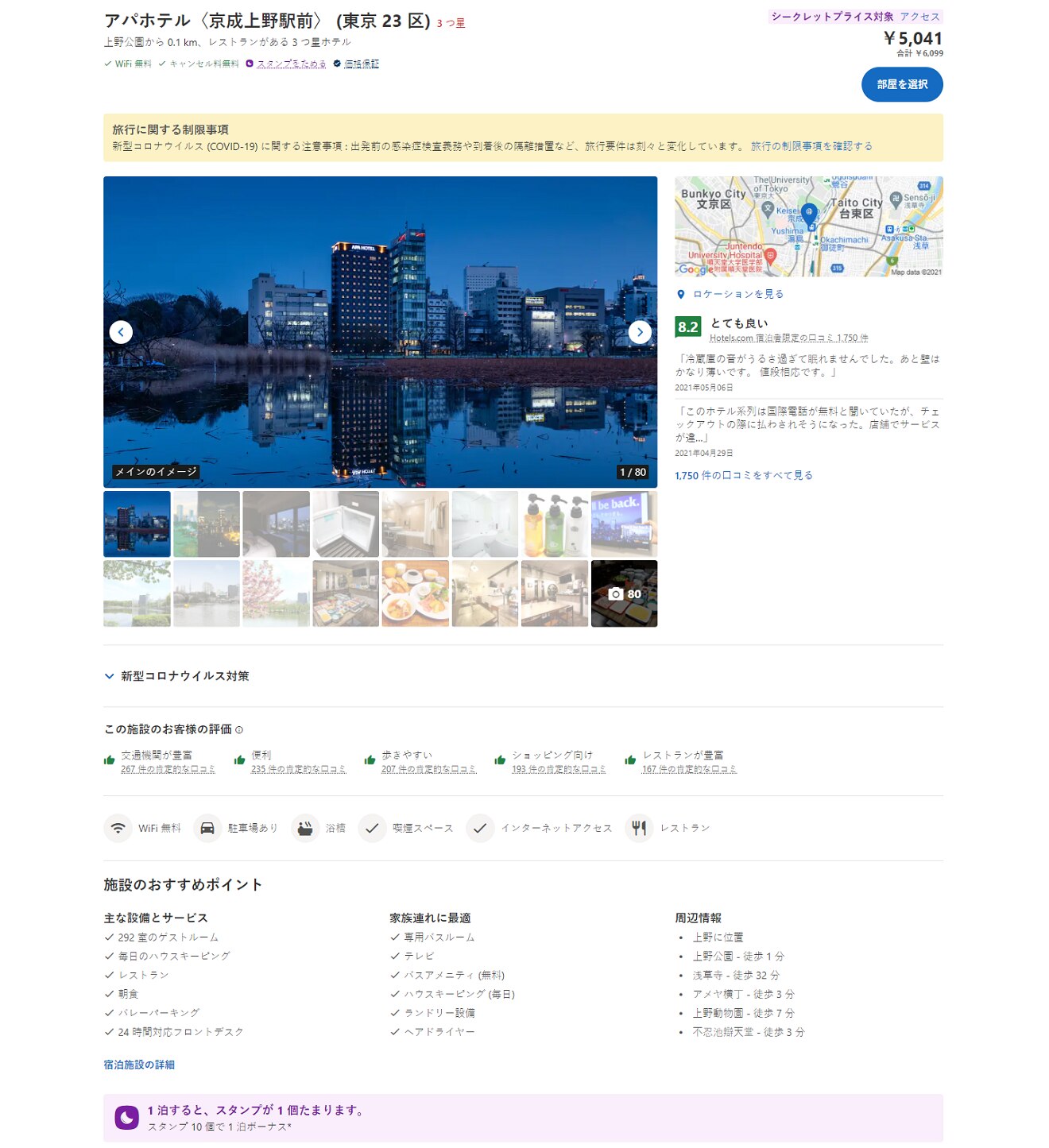Screen dimensions: 1049x1148
Task: Click the インターネットアクセス checkmark icon
Action: click(480, 828)
